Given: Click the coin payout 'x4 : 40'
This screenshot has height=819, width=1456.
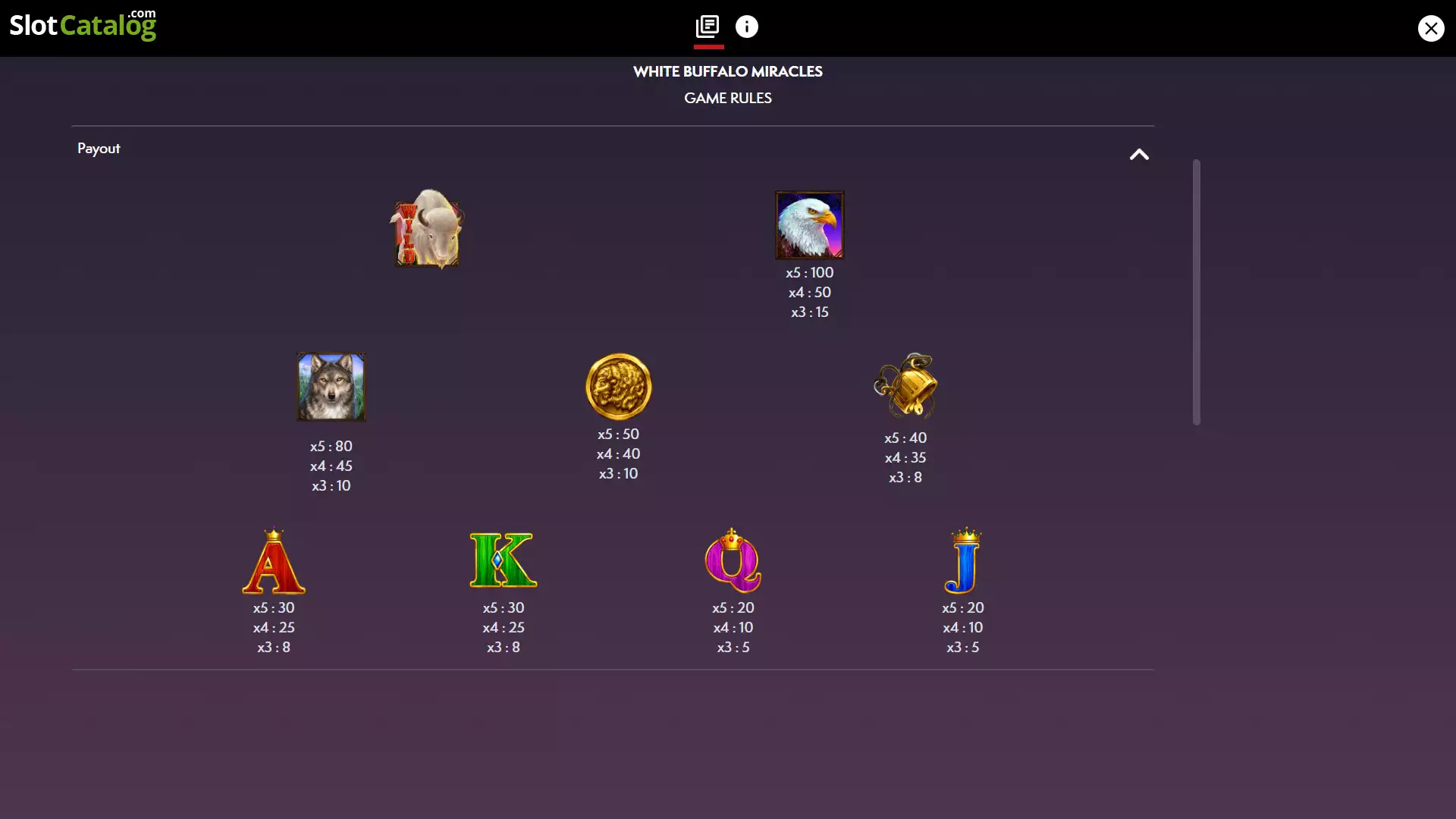Looking at the screenshot, I should click(619, 454).
